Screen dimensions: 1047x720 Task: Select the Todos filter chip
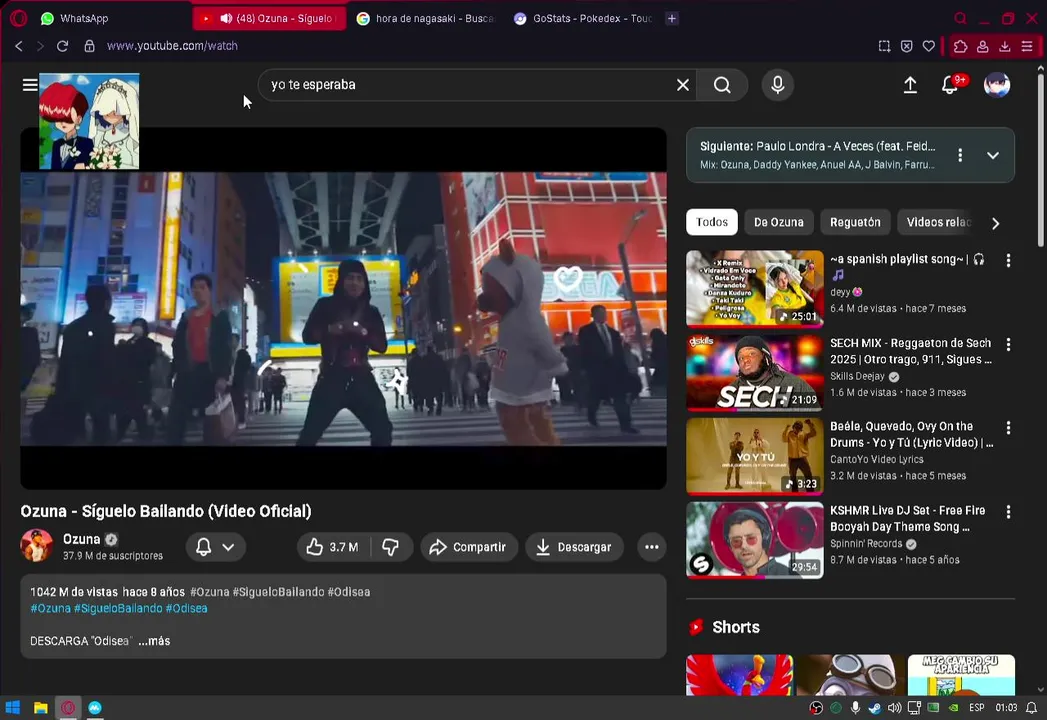point(711,222)
